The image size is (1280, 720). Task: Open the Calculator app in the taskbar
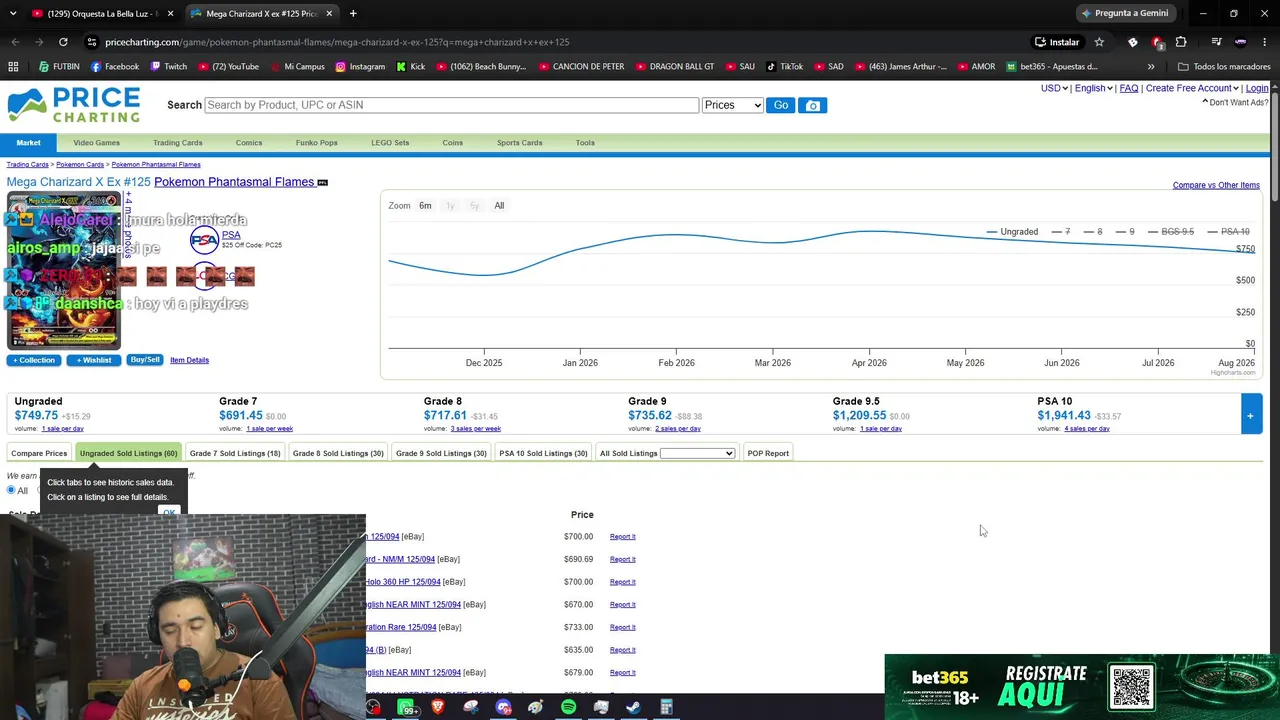point(666,708)
